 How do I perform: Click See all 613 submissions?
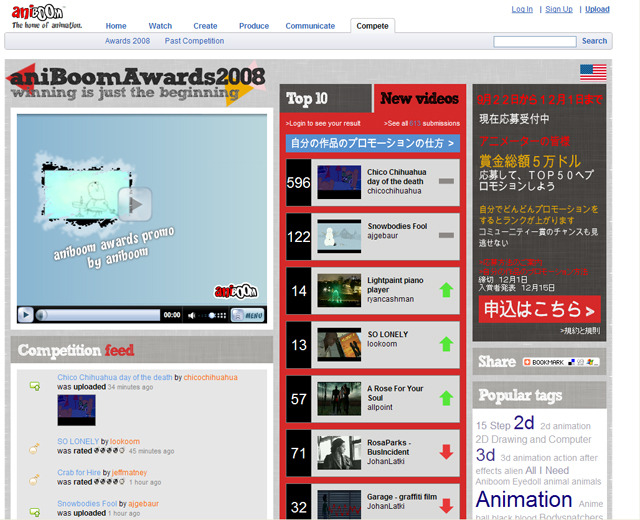[422, 123]
